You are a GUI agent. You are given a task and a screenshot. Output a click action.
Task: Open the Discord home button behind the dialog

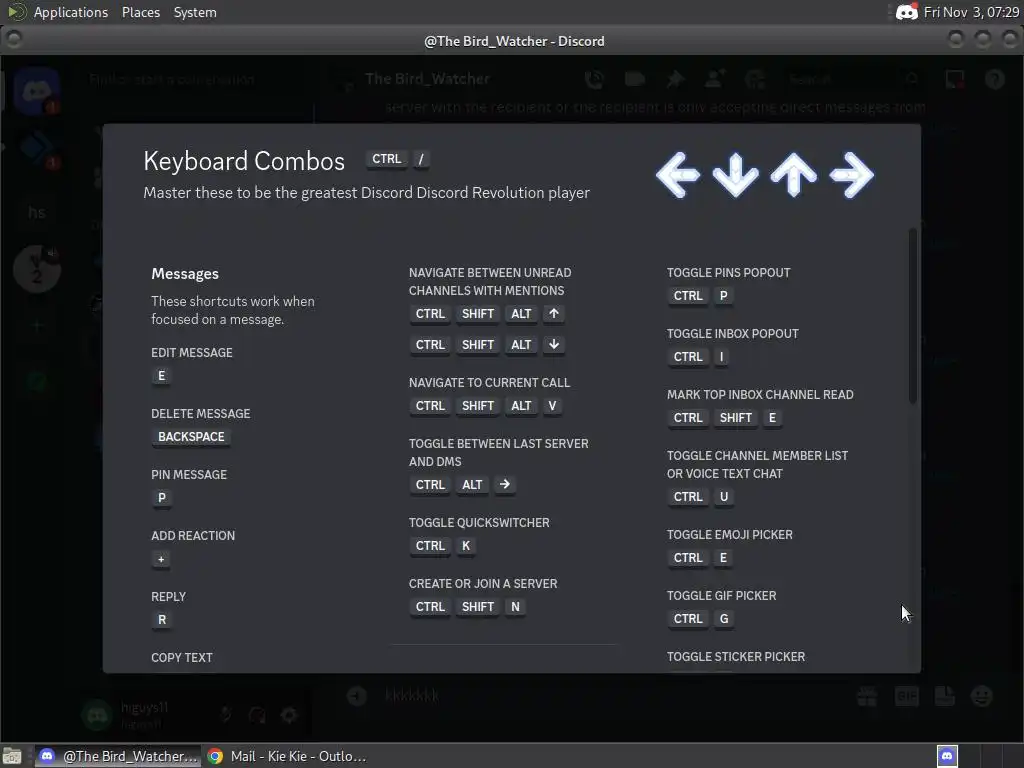37,91
